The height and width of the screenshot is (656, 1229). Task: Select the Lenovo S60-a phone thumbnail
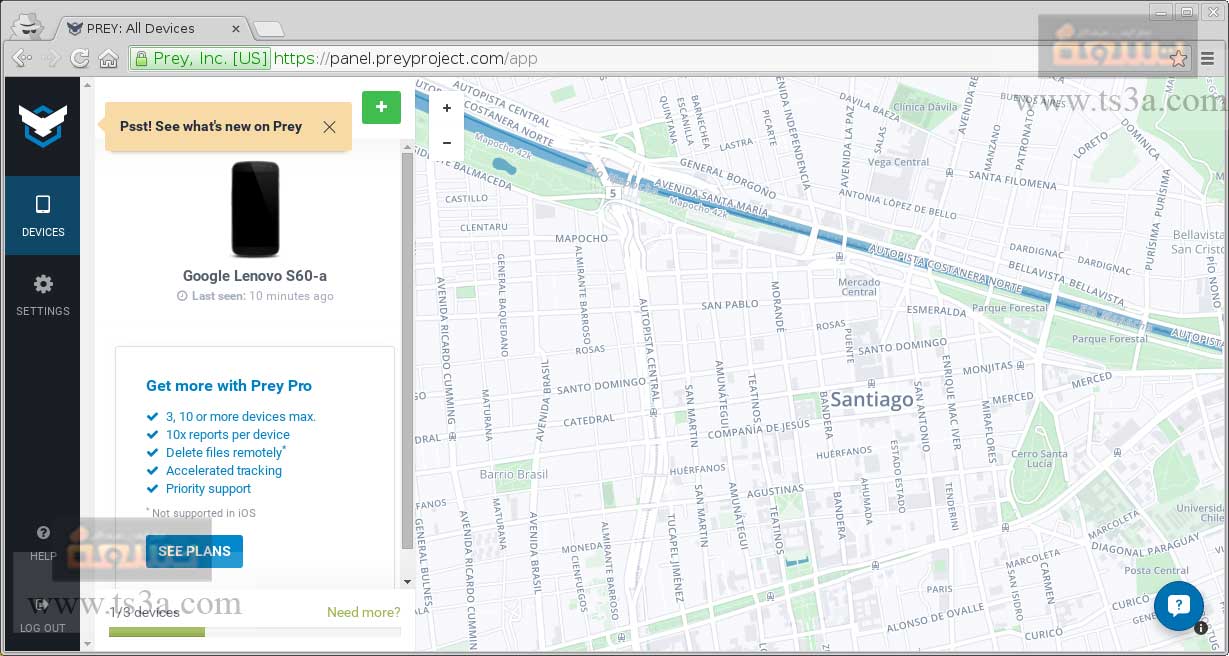point(256,209)
